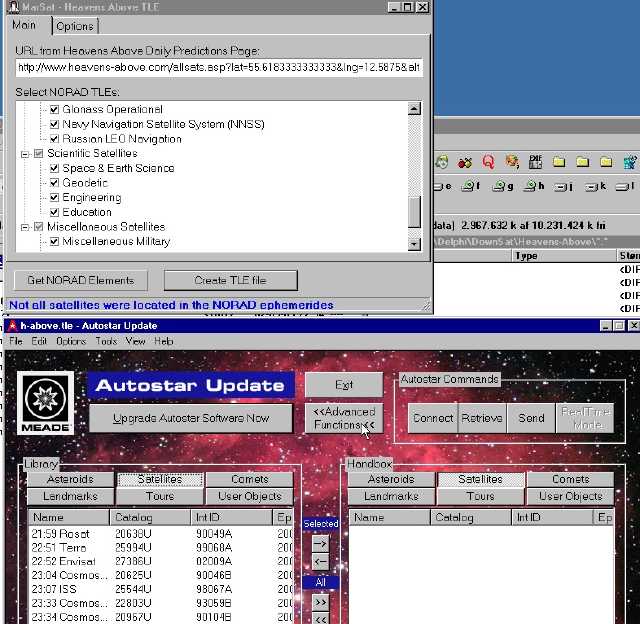The width and height of the screenshot is (640, 624).
Task: Uncheck the Geodetic checkbox
Action: coord(54,183)
